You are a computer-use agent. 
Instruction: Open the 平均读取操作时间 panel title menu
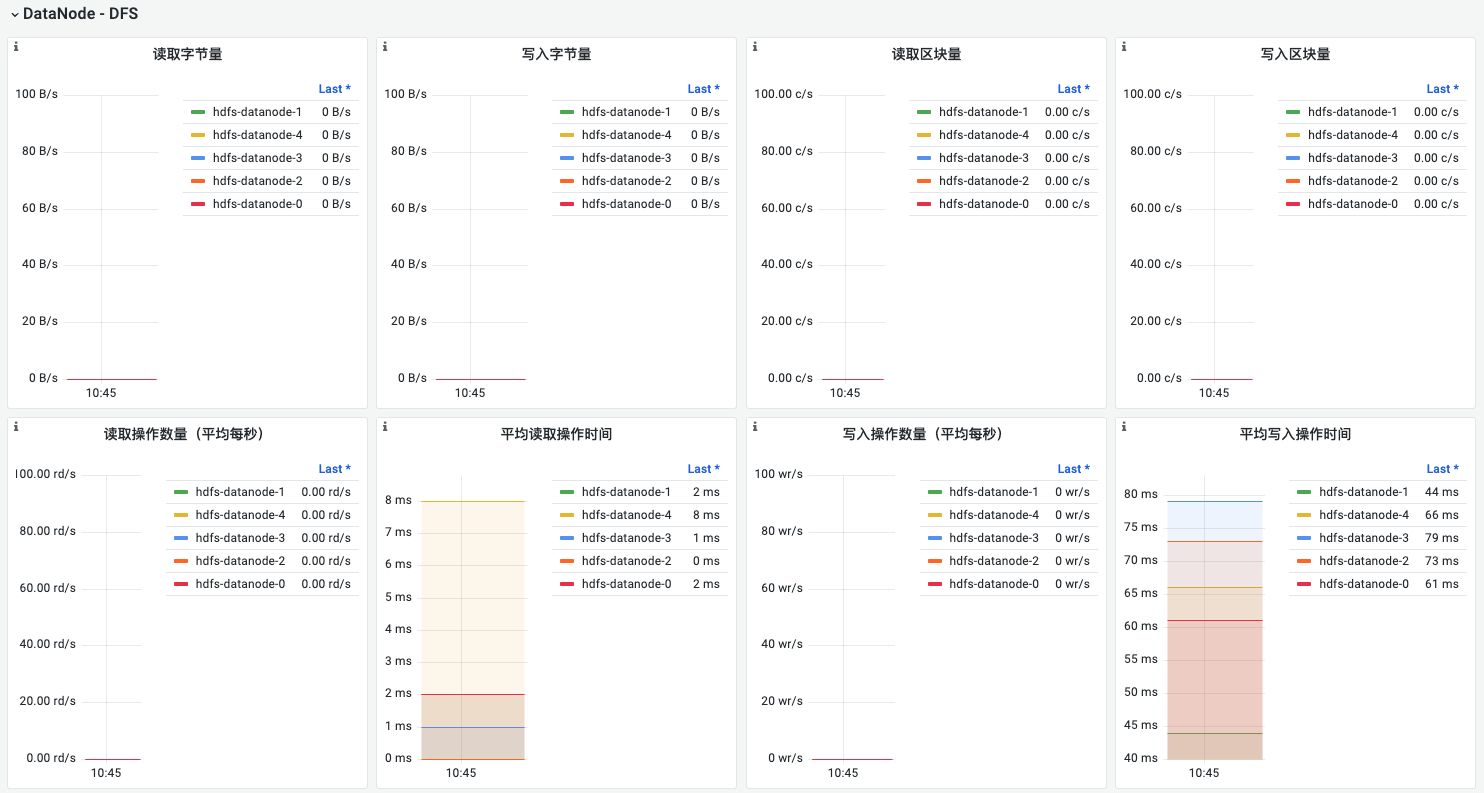click(556, 434)
